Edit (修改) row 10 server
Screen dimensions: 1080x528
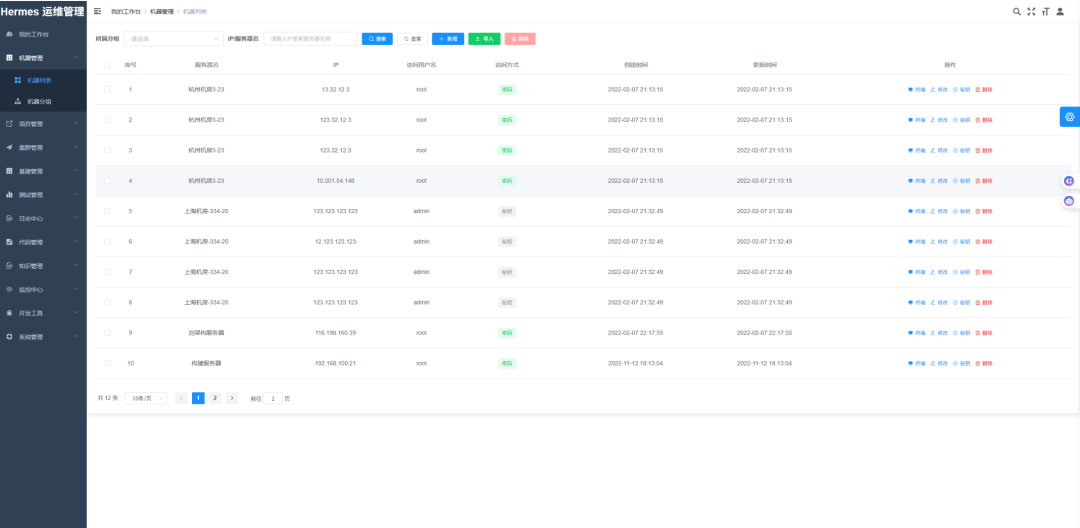pos(939,363)
